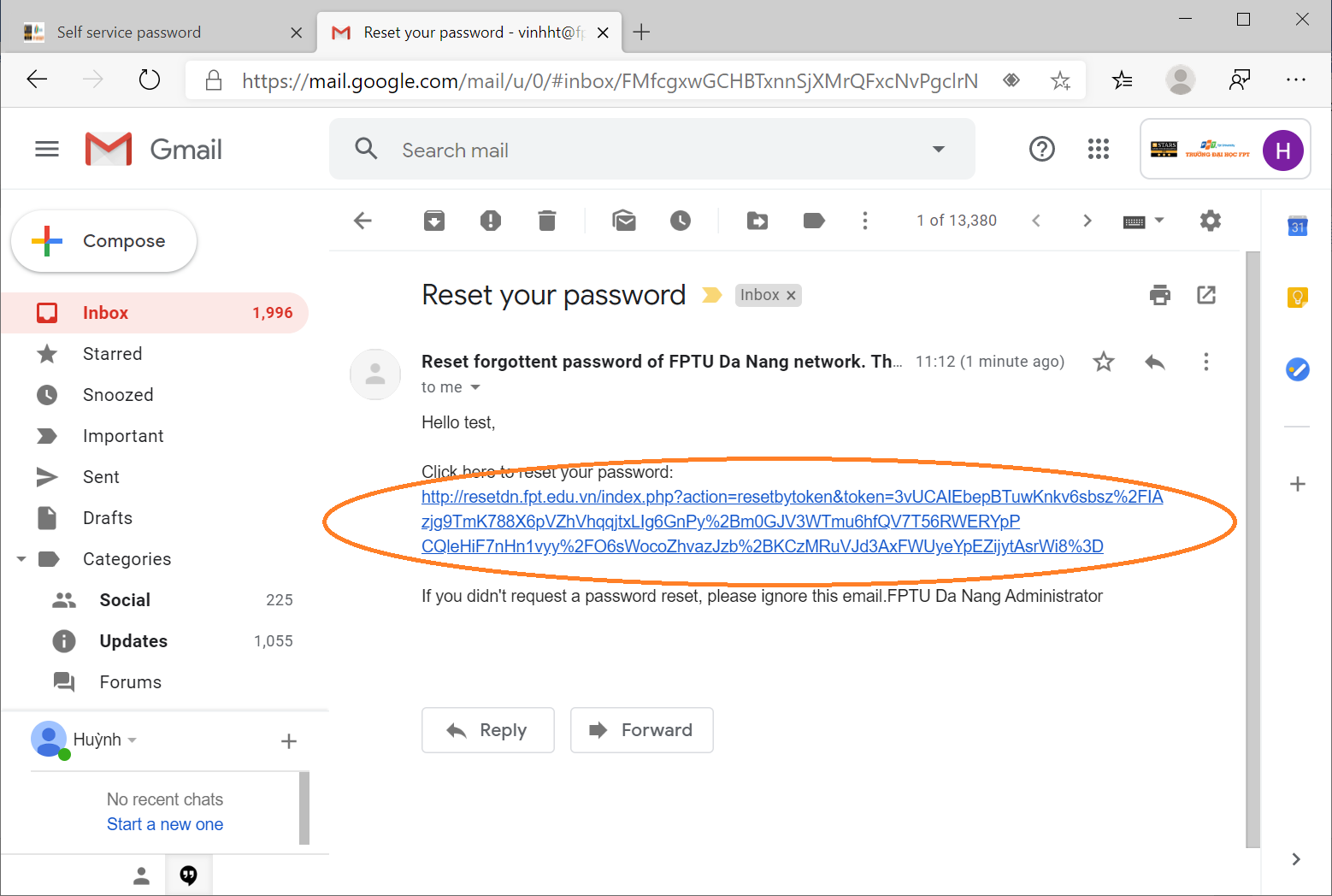Snooze this email

click(x=681, y=221)
